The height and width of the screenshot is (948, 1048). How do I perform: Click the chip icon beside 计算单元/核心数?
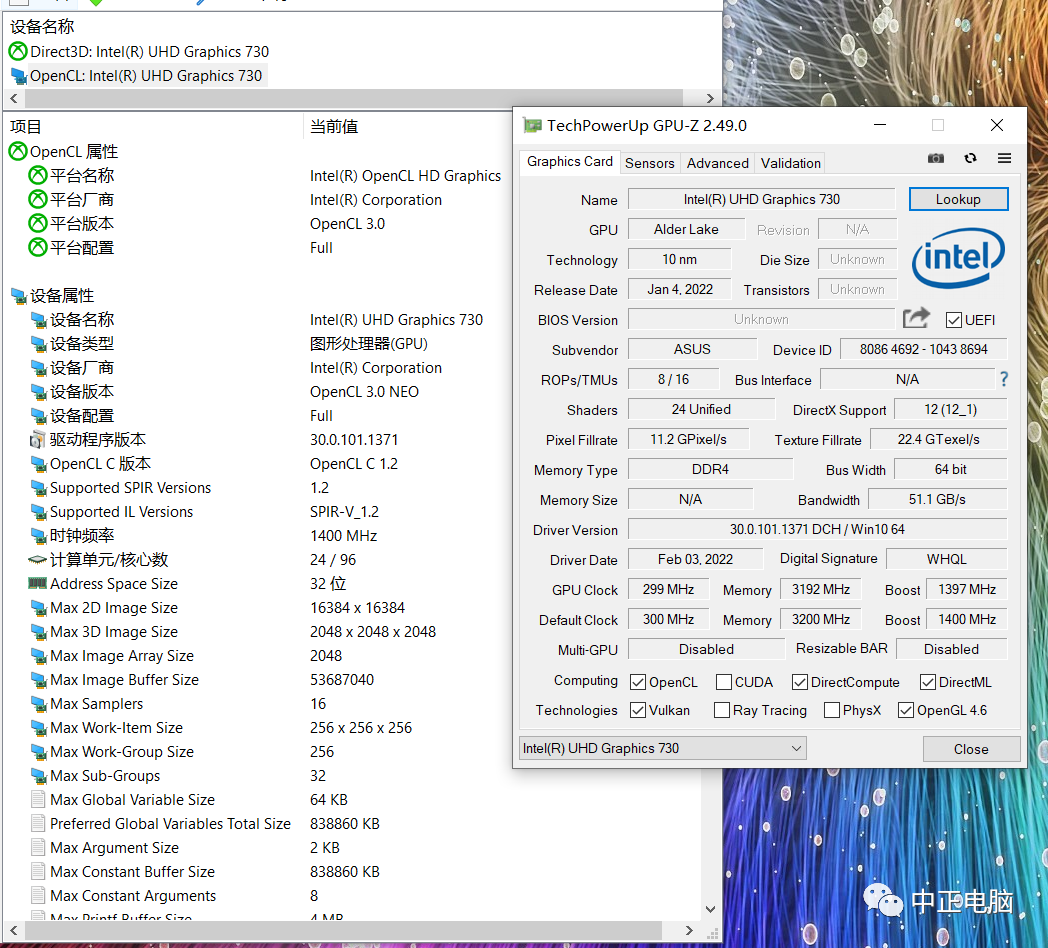tap(37, 560)
